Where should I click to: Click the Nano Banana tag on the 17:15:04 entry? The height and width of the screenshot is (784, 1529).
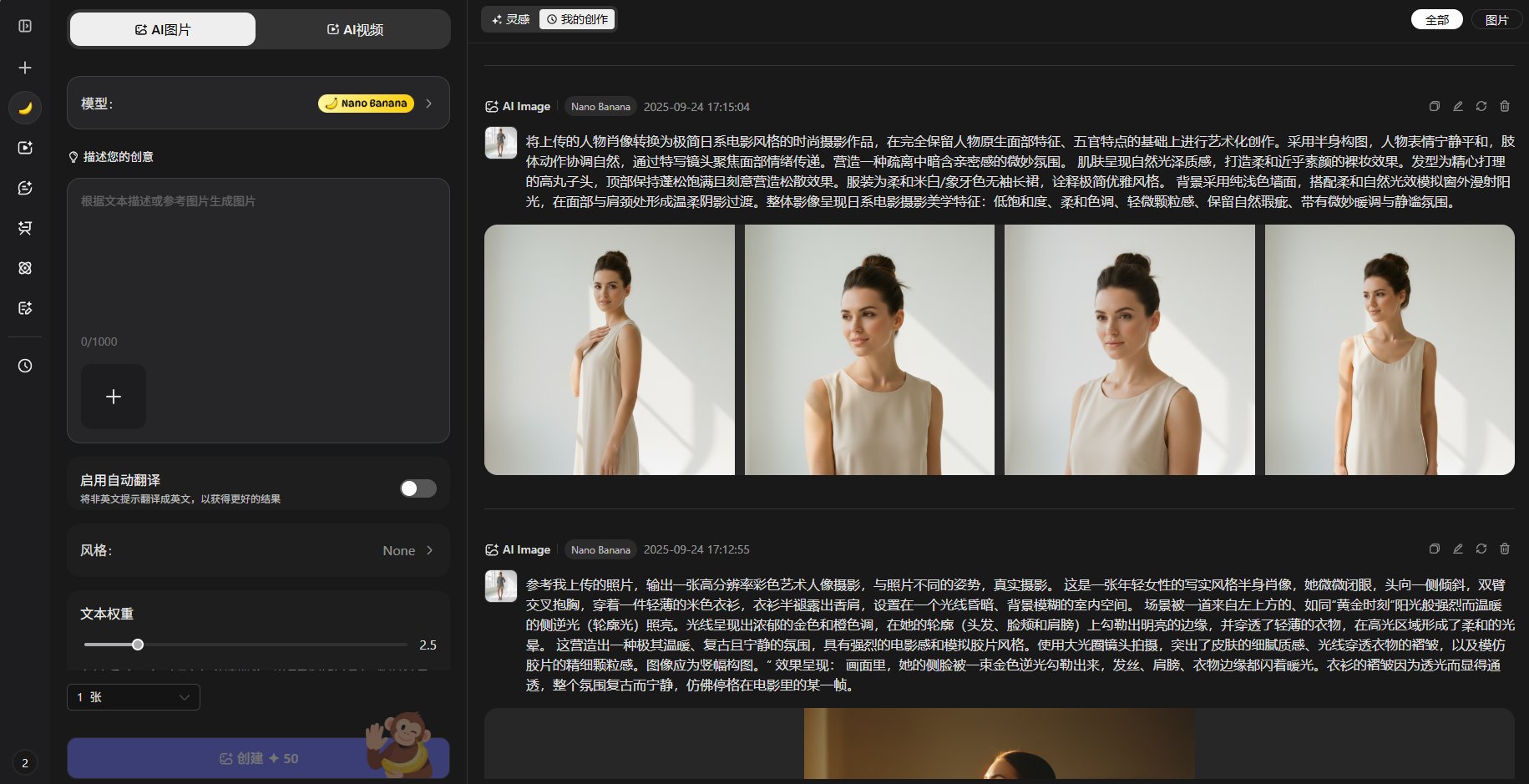click(x=600, y=107)
